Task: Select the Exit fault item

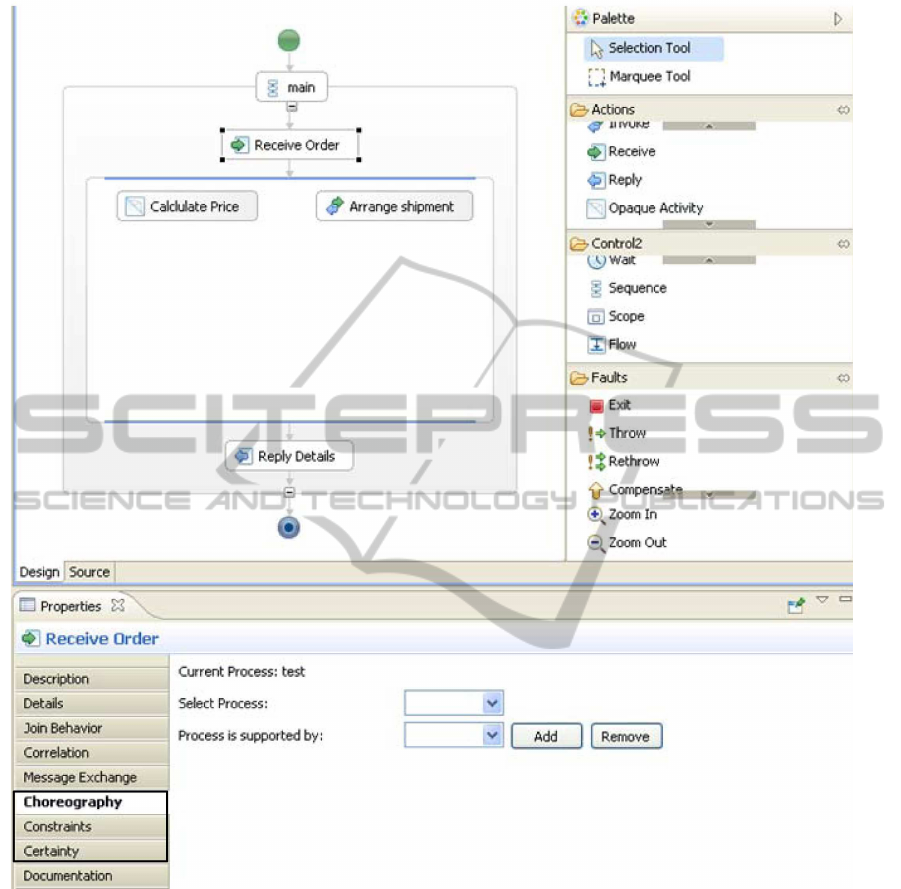Action: [619, 405]
